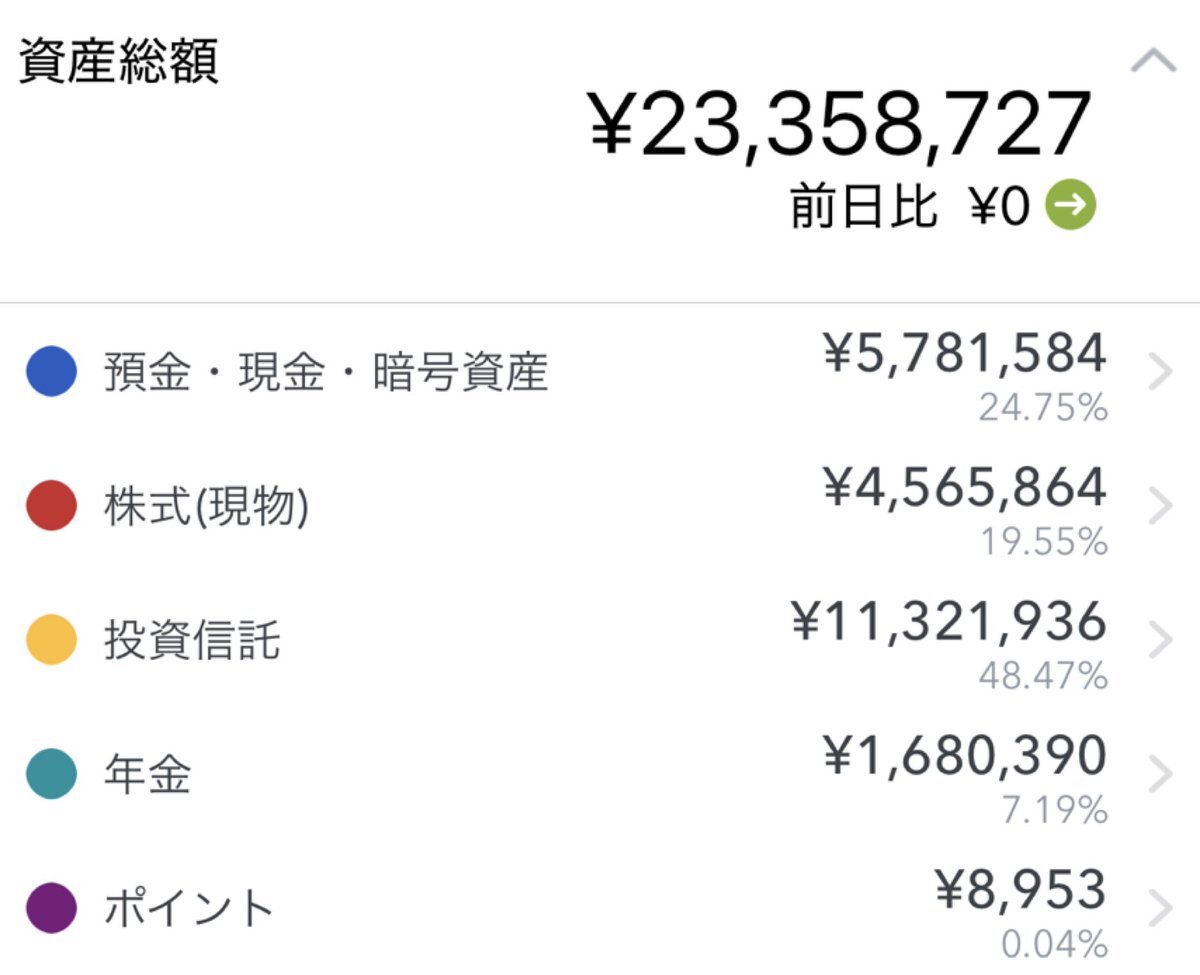
Task: Click the chevron next to 年金
Action: [x=1160, y=775]
